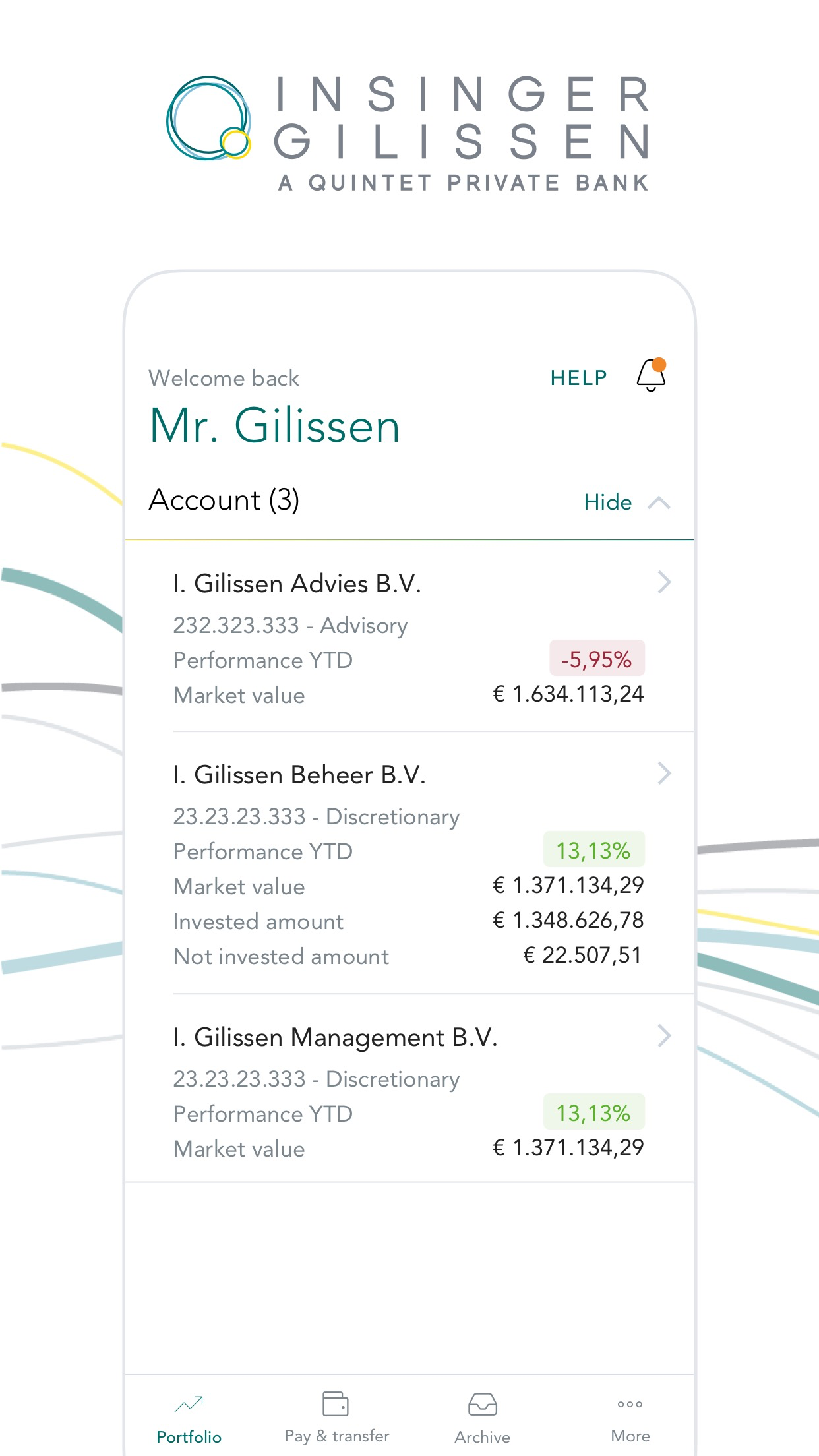The height and width of the screenshot is (1456, 819).
Task: Click the Account (3) heading
Action: point(224,500)
